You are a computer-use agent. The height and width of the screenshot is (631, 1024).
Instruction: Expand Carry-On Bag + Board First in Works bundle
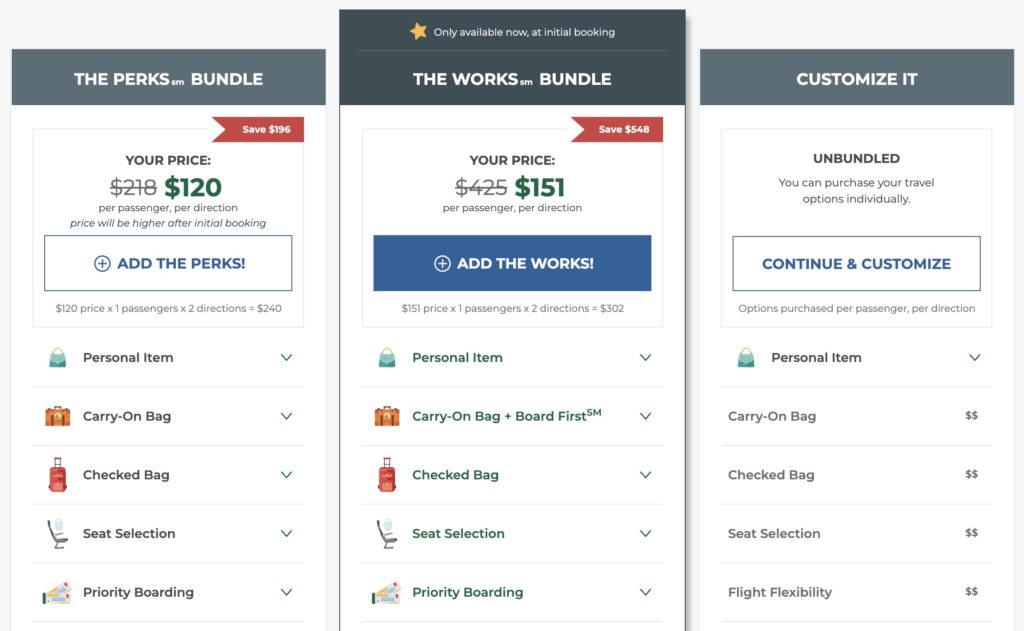(x=647, y=416)
